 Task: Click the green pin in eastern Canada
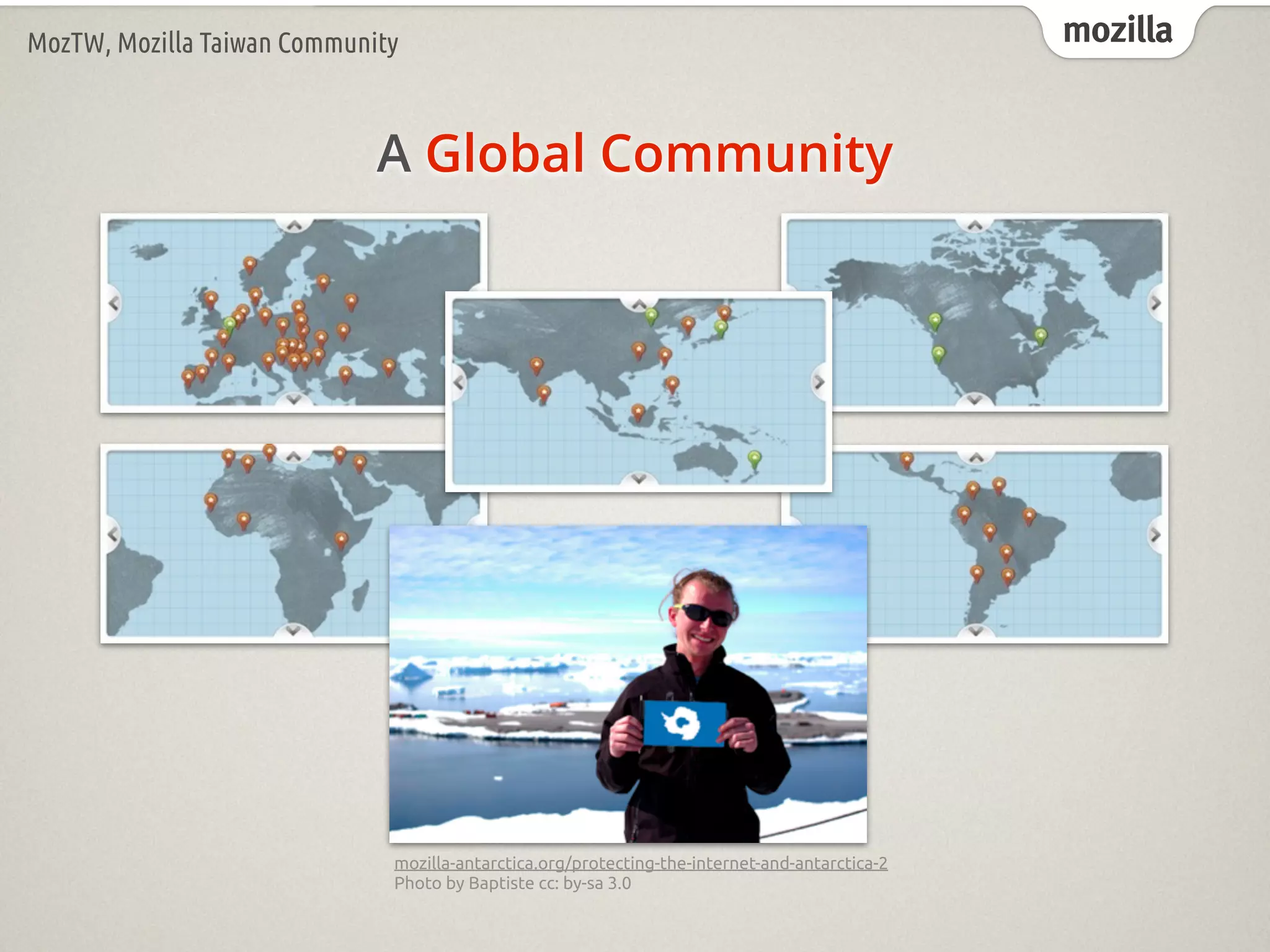click(1041, 336)
